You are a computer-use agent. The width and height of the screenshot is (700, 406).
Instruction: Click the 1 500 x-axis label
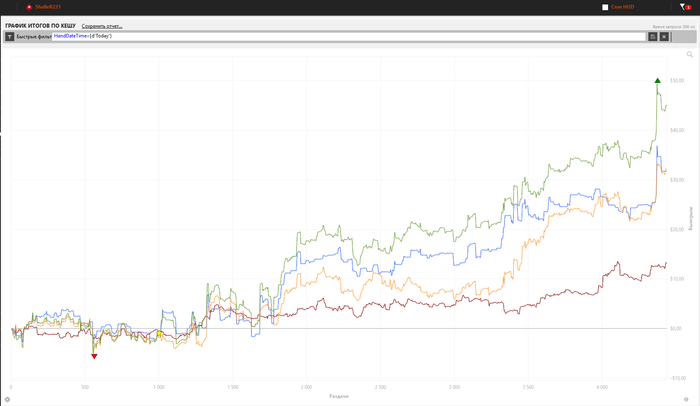(x=233, y=387)
